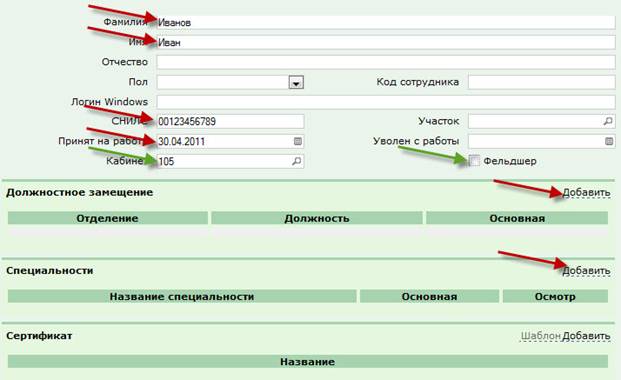Viewport: 621px width, 380px height.
Task: Open calendar picker for Принят на работу date
Action: point(298,141)
